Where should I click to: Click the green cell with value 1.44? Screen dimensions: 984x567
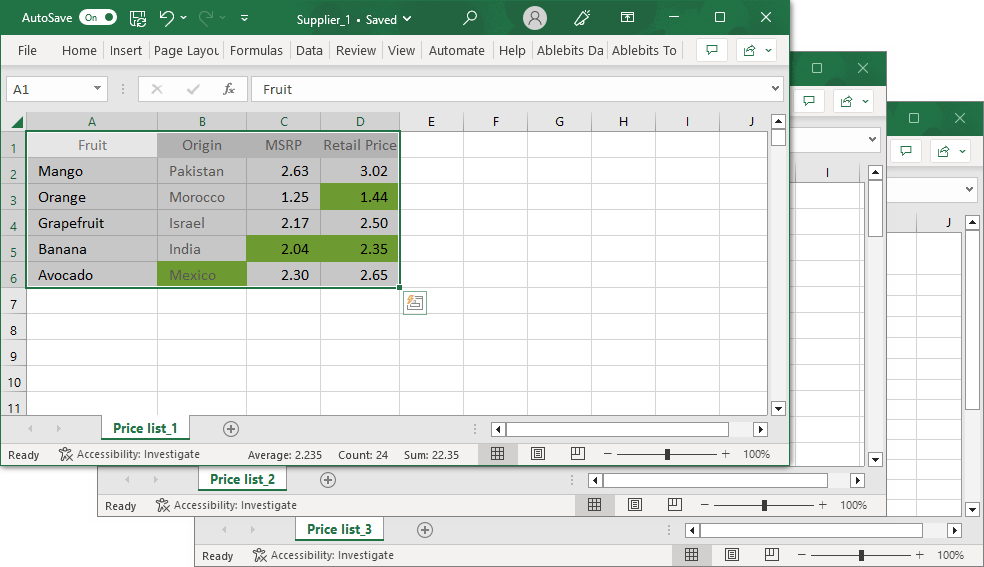tap(360, 197)
